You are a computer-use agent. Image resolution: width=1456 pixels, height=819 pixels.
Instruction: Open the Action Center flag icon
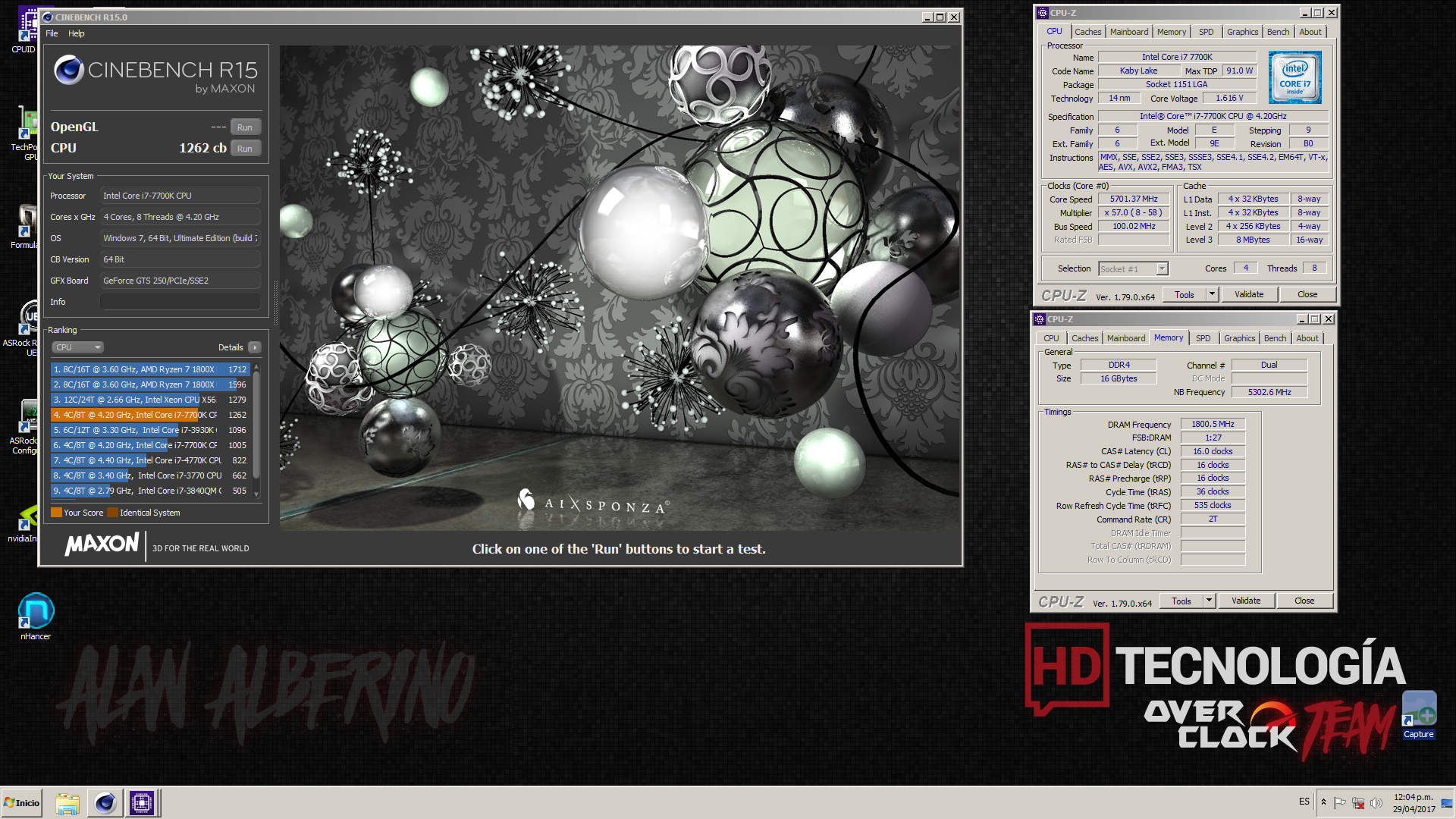click(1340, 803)
